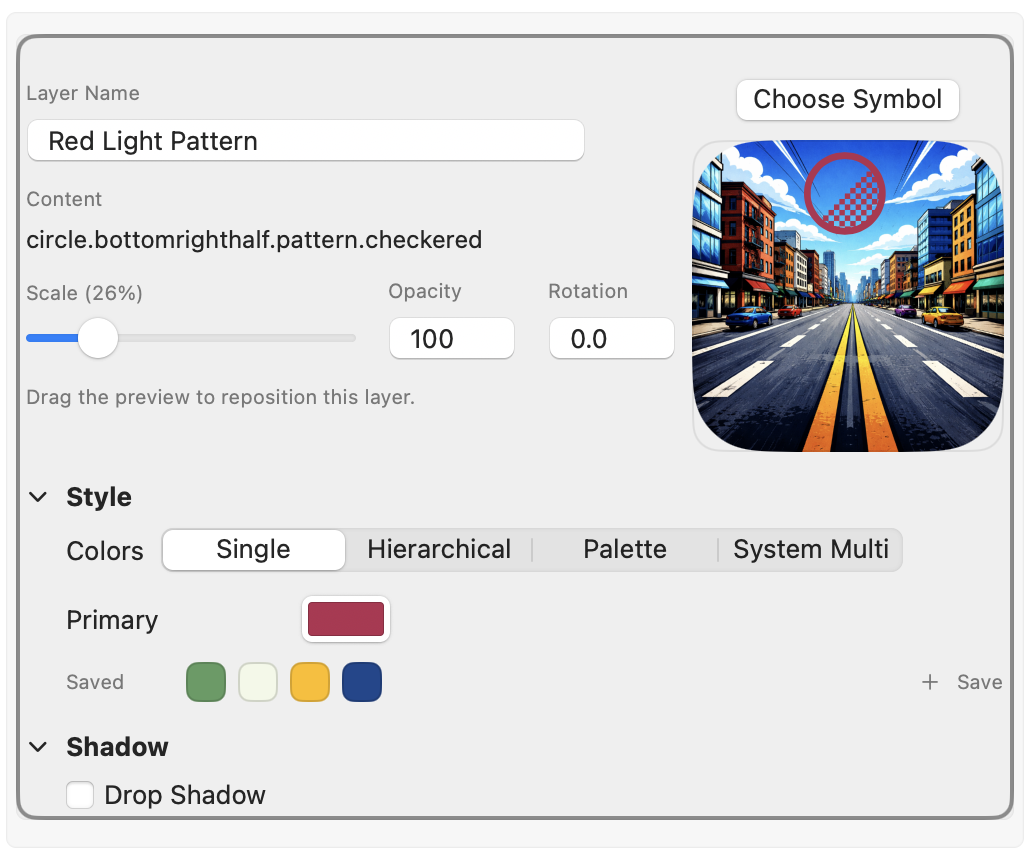Click the Choose Symbol button
Screen dimensions: 1036x860
847,100
